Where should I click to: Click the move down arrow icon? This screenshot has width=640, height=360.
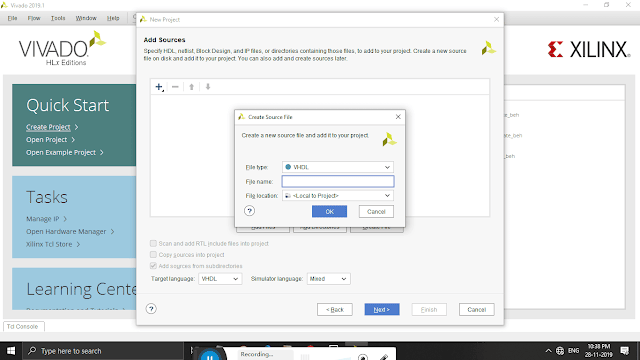click(x=208, y=87)
